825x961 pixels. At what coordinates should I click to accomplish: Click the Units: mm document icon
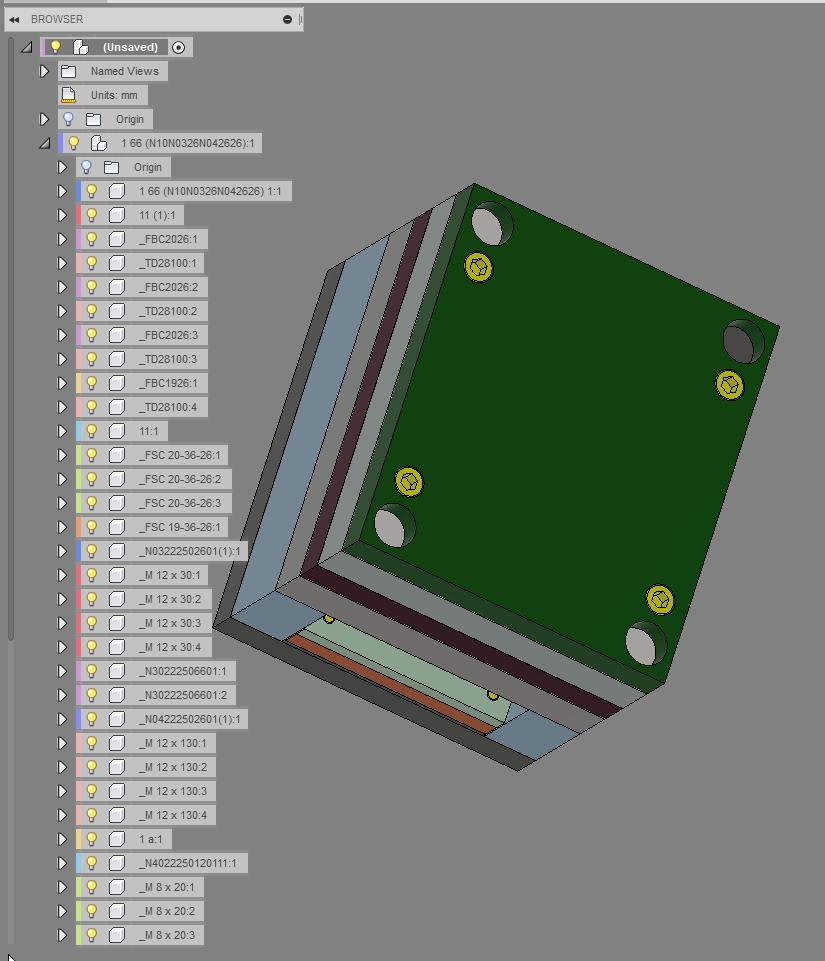click(69, 96)
